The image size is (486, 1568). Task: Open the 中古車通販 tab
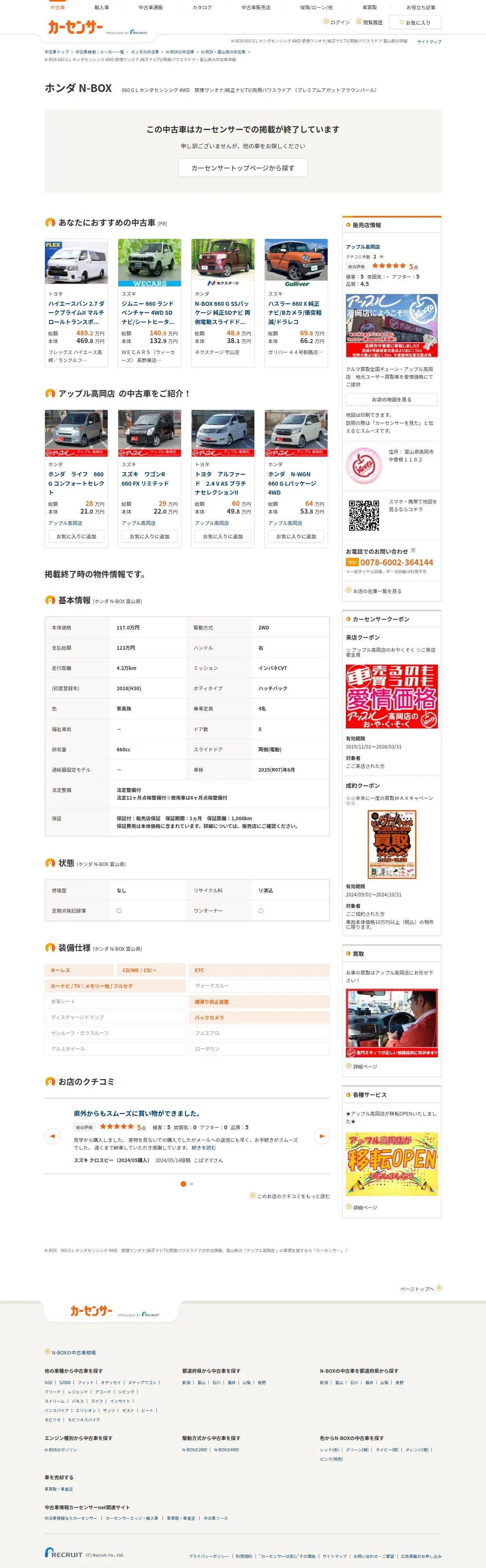pyautogui.click(x=150, y=7)
